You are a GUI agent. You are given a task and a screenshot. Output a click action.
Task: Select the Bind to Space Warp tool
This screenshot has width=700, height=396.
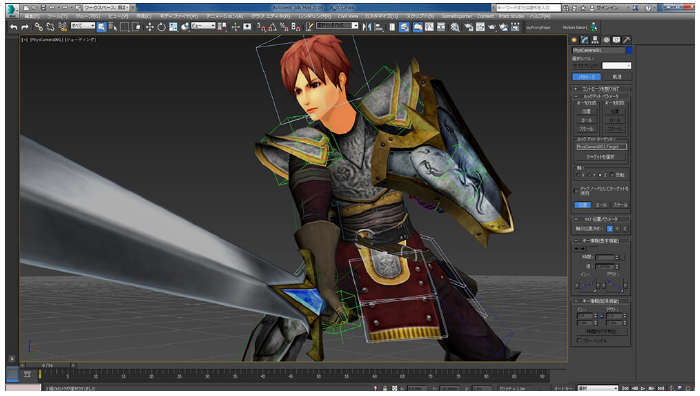[x=62, y=27]
